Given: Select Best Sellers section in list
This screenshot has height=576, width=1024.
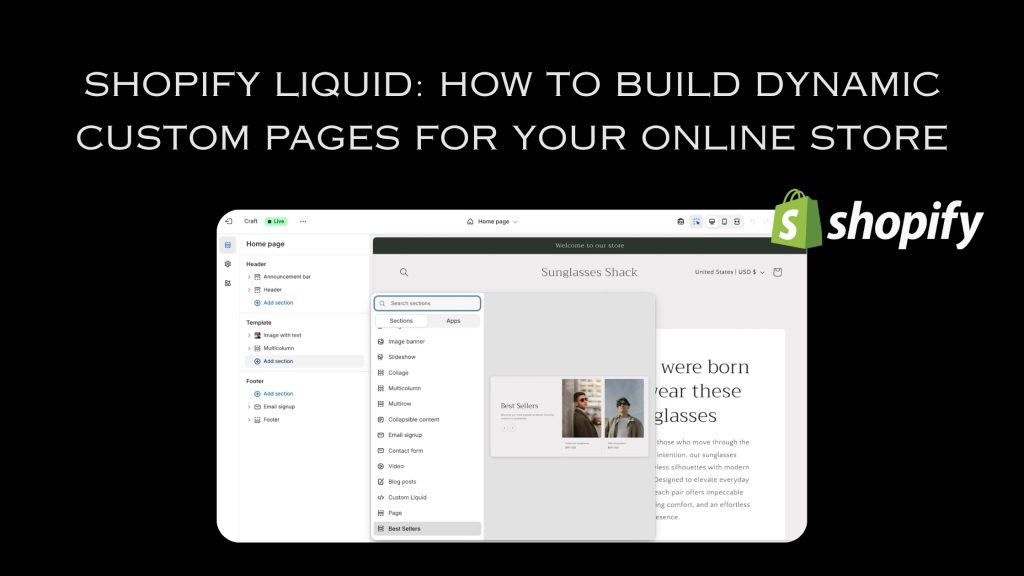Looking at the screenshot, I should (x=428, y=529).
